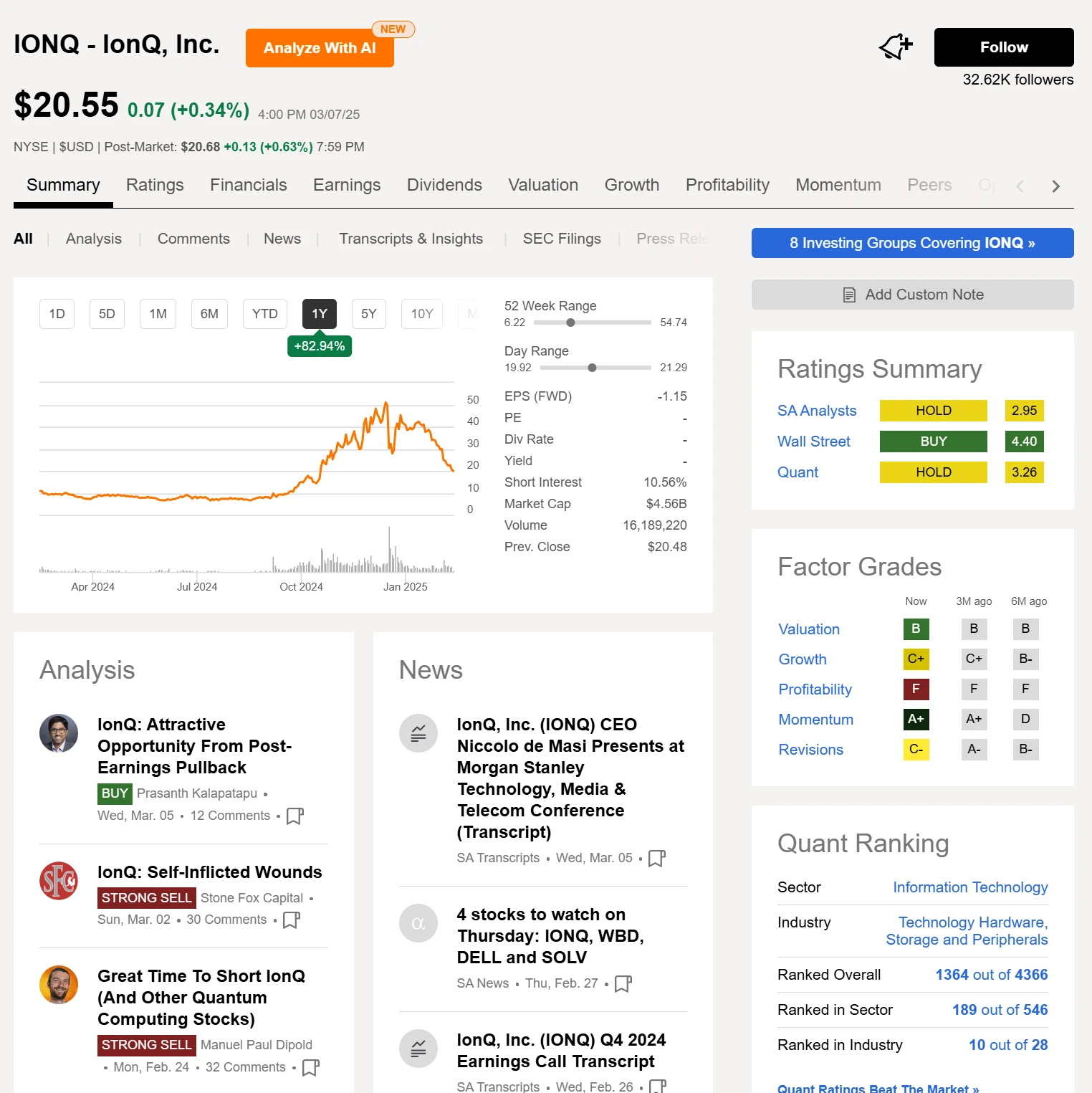
Task: Open the Quant rating link
Action: coord(798,472)
